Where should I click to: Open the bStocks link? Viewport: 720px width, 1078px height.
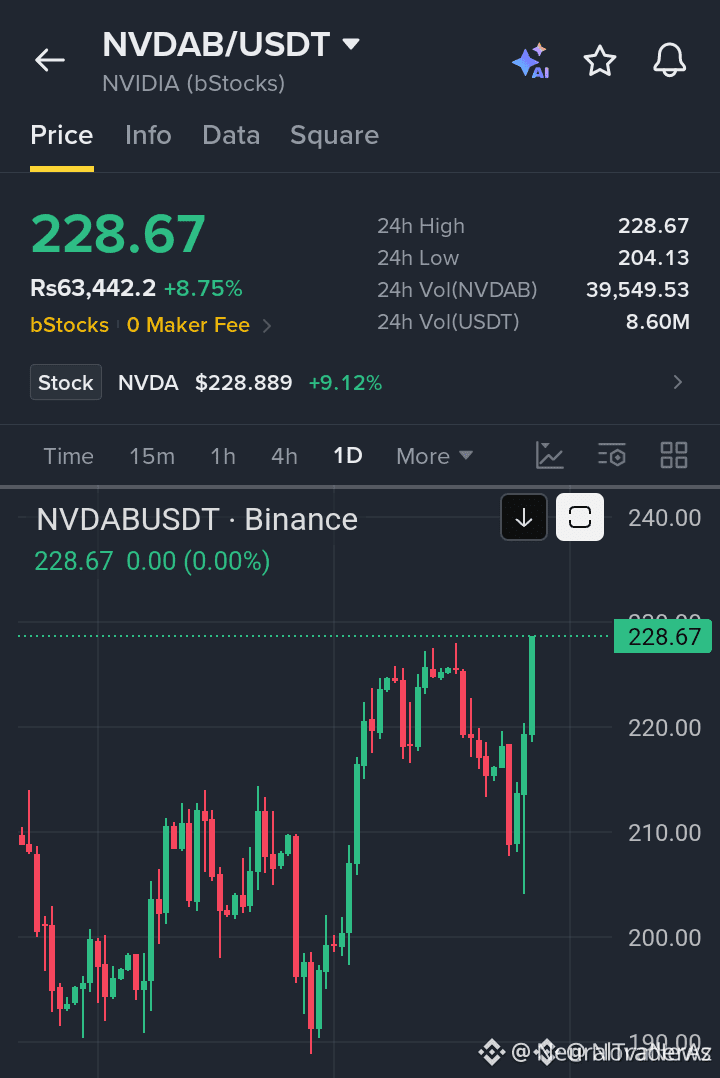coord(69,325)
